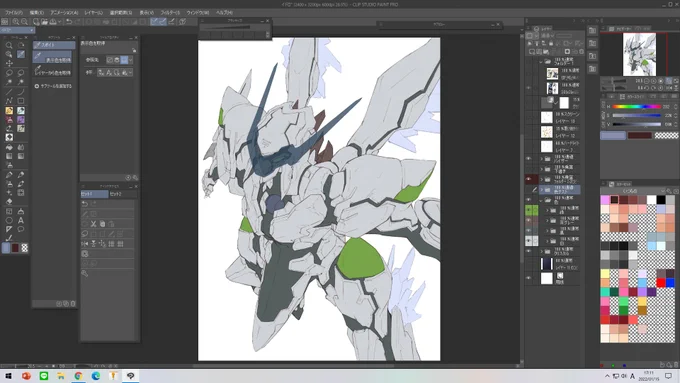Viewport: 680px width, 383px height.
Task: Select the move layer cross-arrow tool
Action: coord(9,63)
